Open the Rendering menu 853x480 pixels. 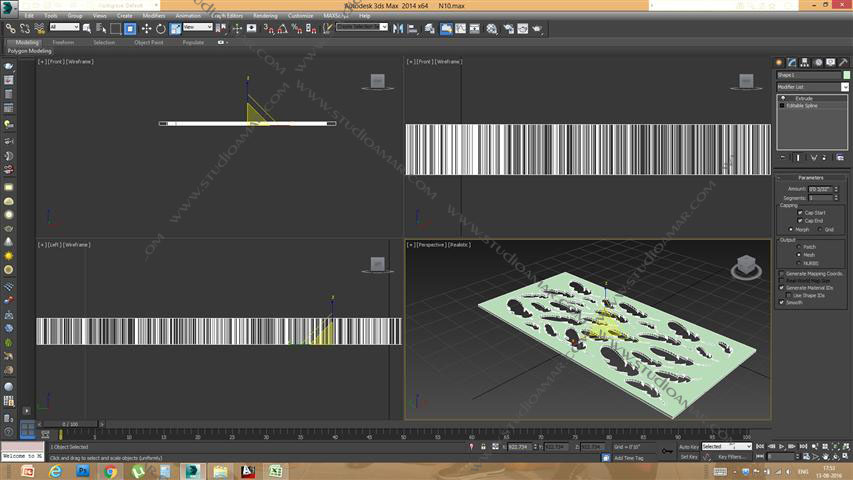265,16
